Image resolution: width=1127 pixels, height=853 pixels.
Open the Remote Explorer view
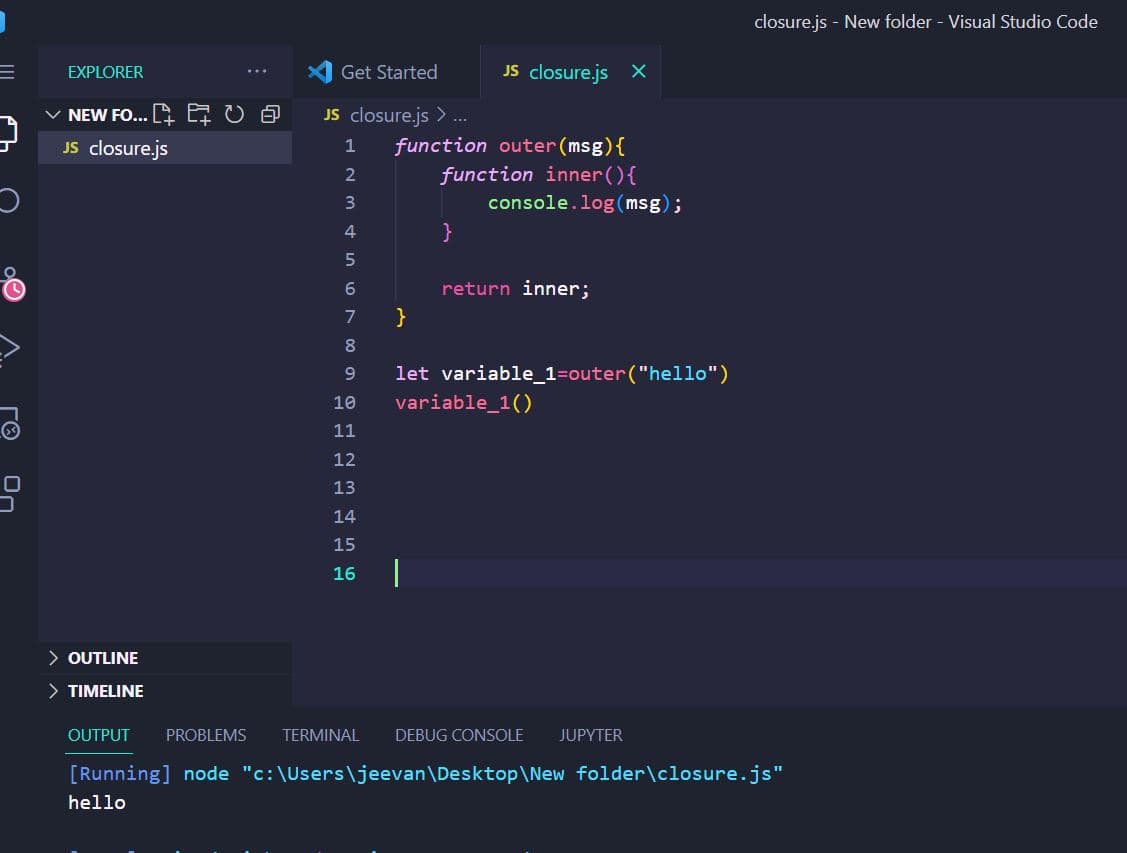[10, 423]
